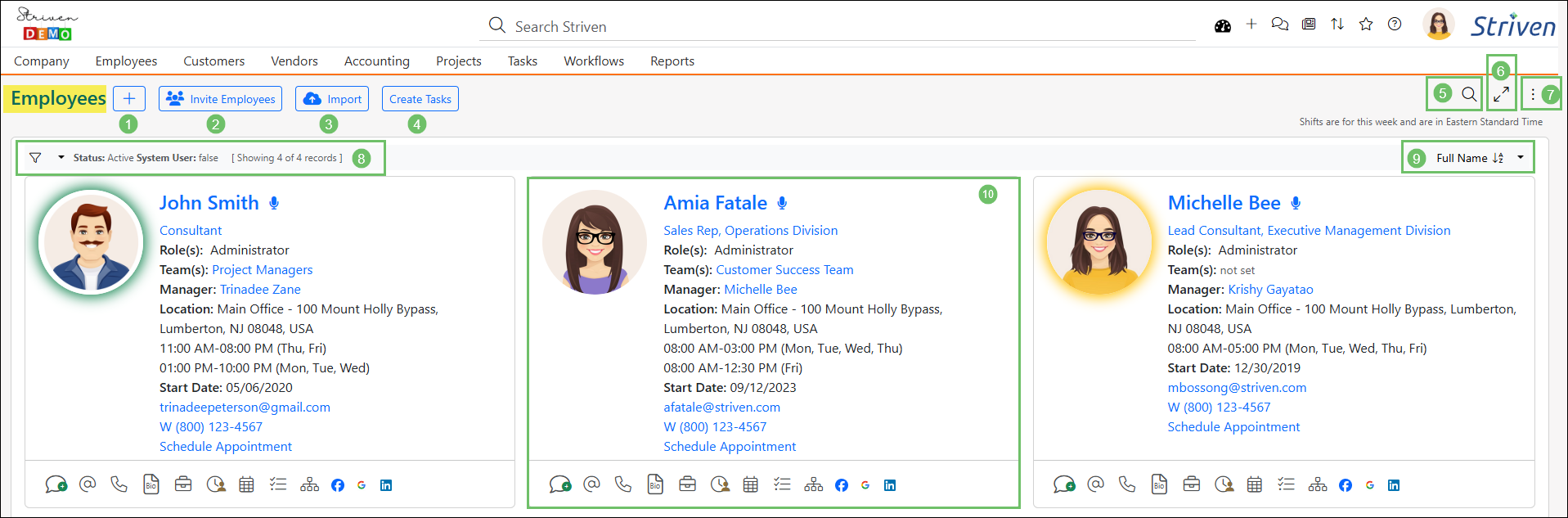The image size is (1568, 518).
Task: Click John Smith's profile picture
Action: (x=91, y=242)
